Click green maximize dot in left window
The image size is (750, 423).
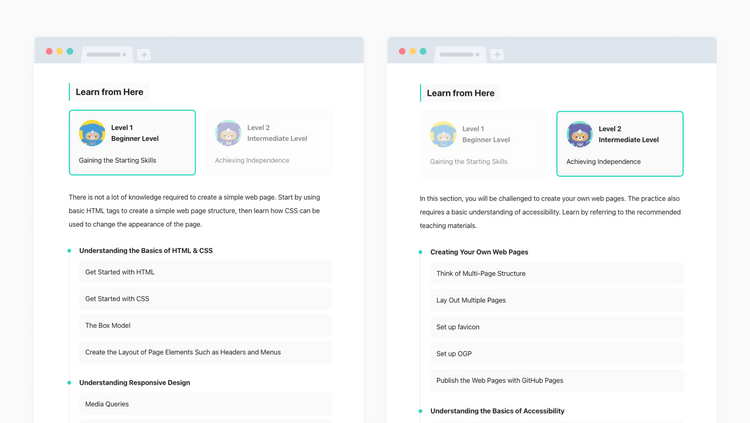click(70, 51)
